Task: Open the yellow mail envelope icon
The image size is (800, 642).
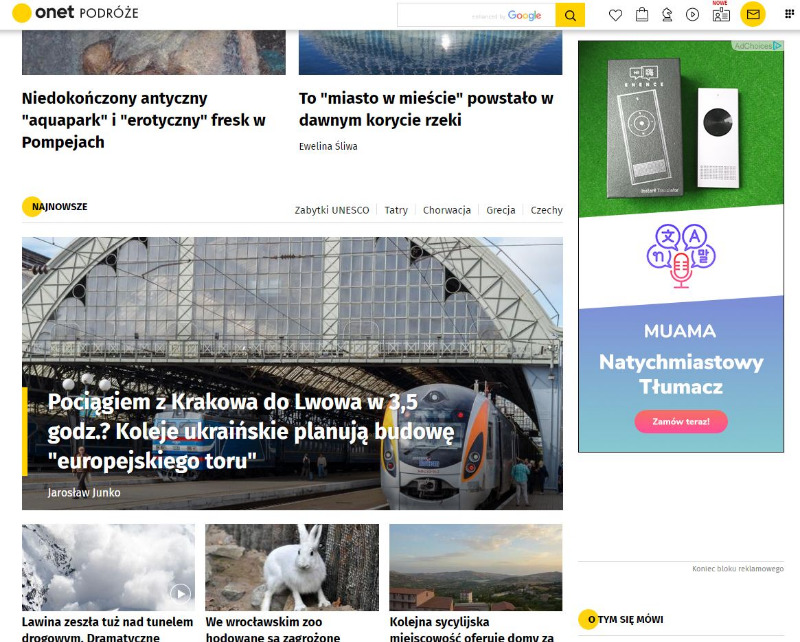Action: (753, 14)
